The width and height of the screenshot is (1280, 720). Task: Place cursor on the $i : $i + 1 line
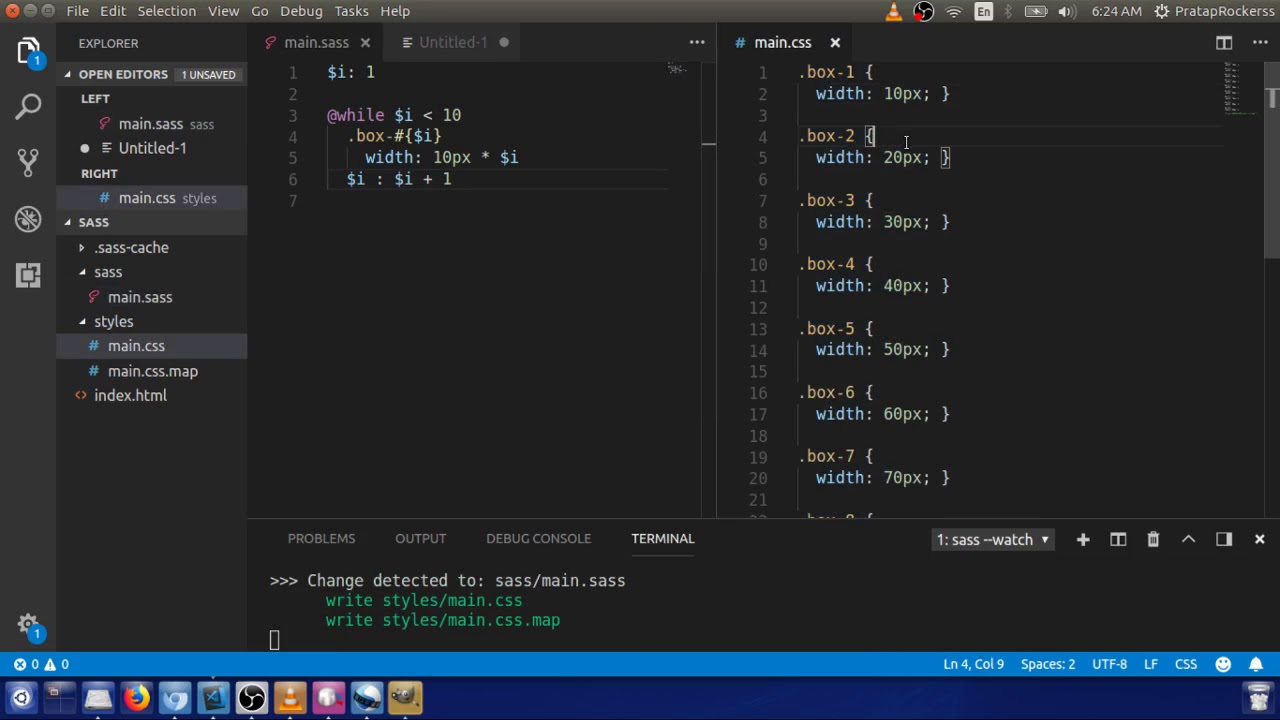tap(399, 179)
